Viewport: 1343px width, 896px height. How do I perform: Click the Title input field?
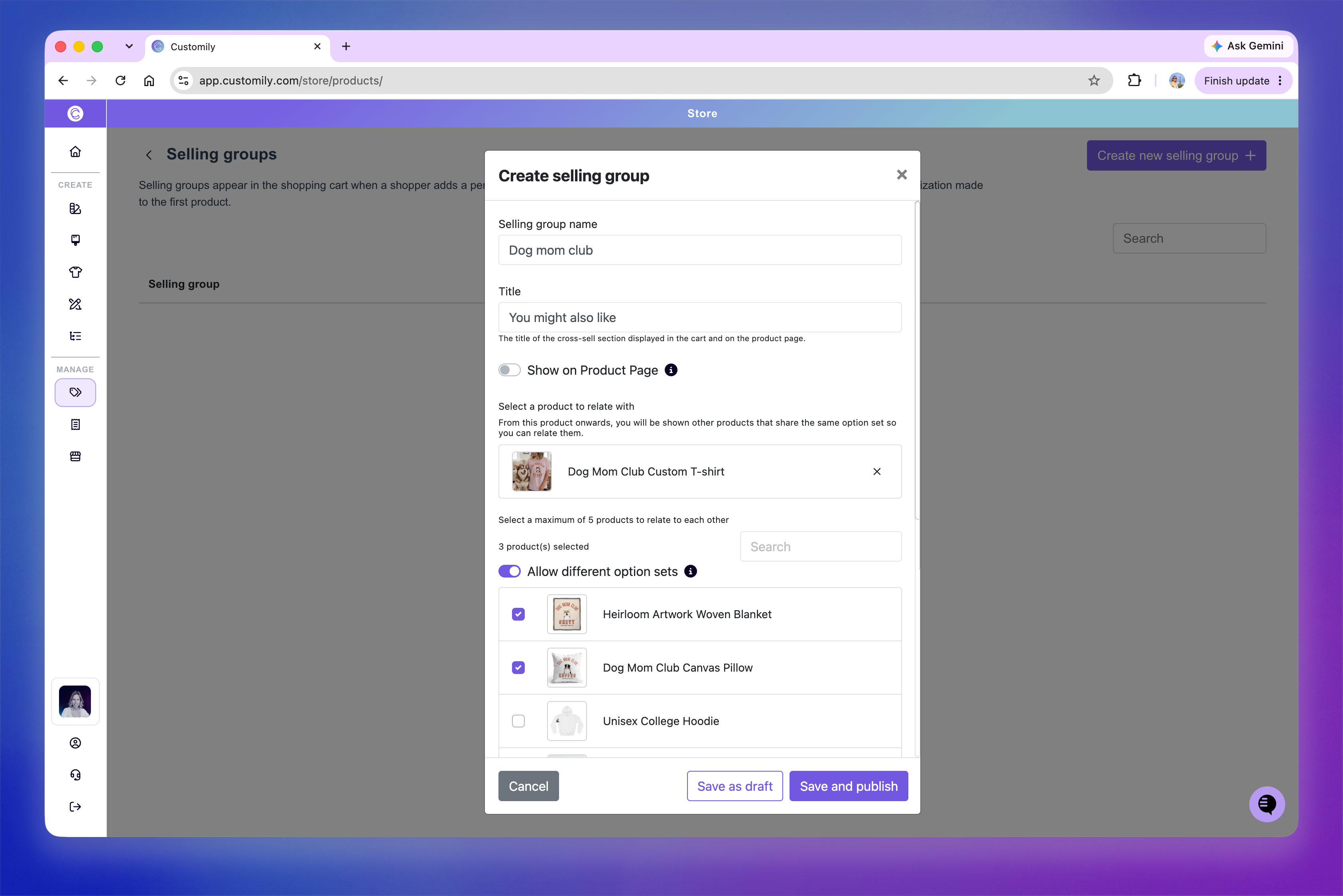click(700, 317)
